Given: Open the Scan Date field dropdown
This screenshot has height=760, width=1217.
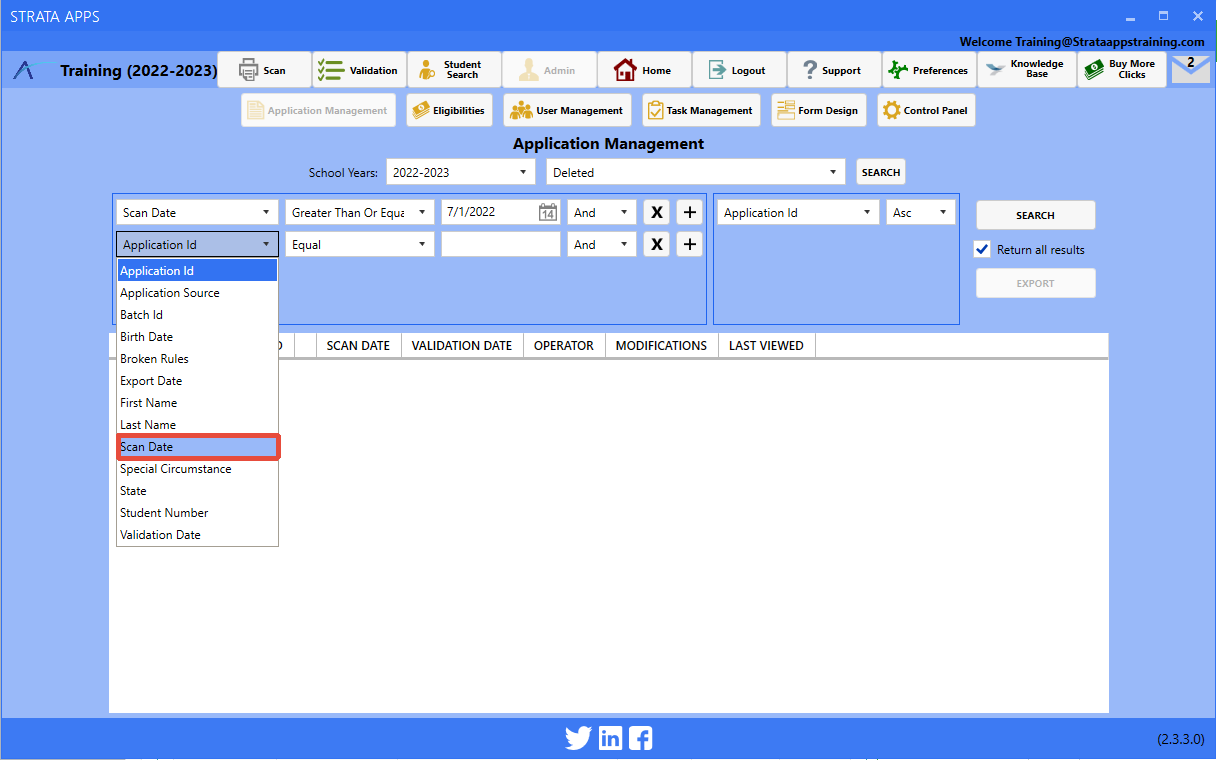Looking at the screenshot, I should (197, 212).
